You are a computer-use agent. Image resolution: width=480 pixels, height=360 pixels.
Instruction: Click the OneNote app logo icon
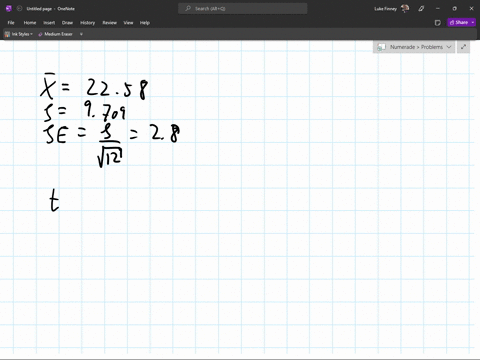[9, 9]
